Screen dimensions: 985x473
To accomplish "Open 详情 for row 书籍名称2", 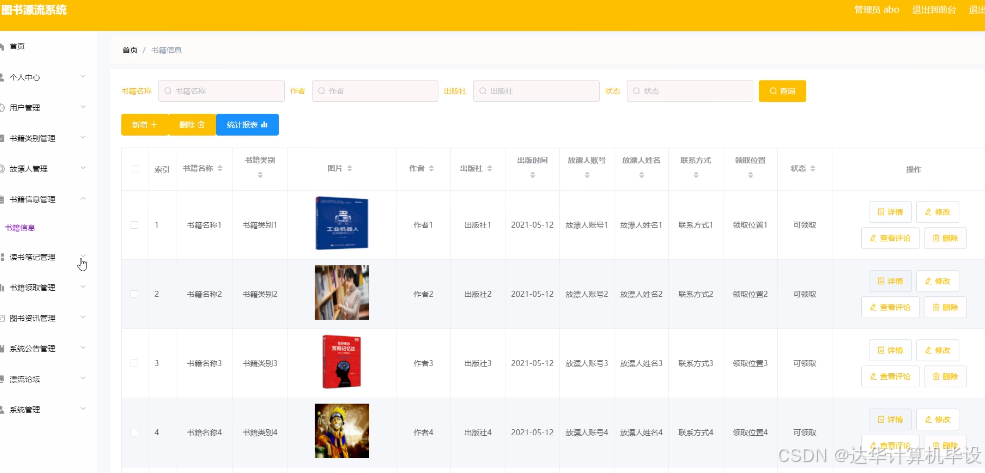I will click(x=890, y=281).
